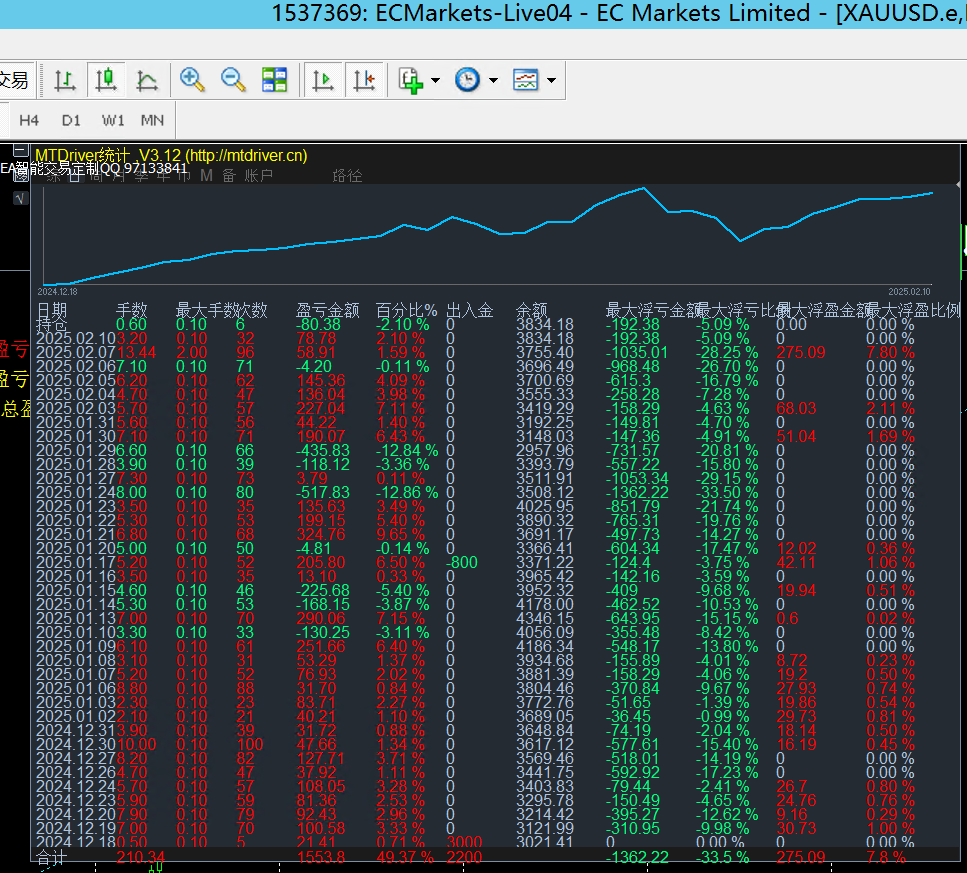Expand the indicators dropdown arrow
Image resolution: width=967 pixels, height=873 pixels.
(x=435, y=80)
